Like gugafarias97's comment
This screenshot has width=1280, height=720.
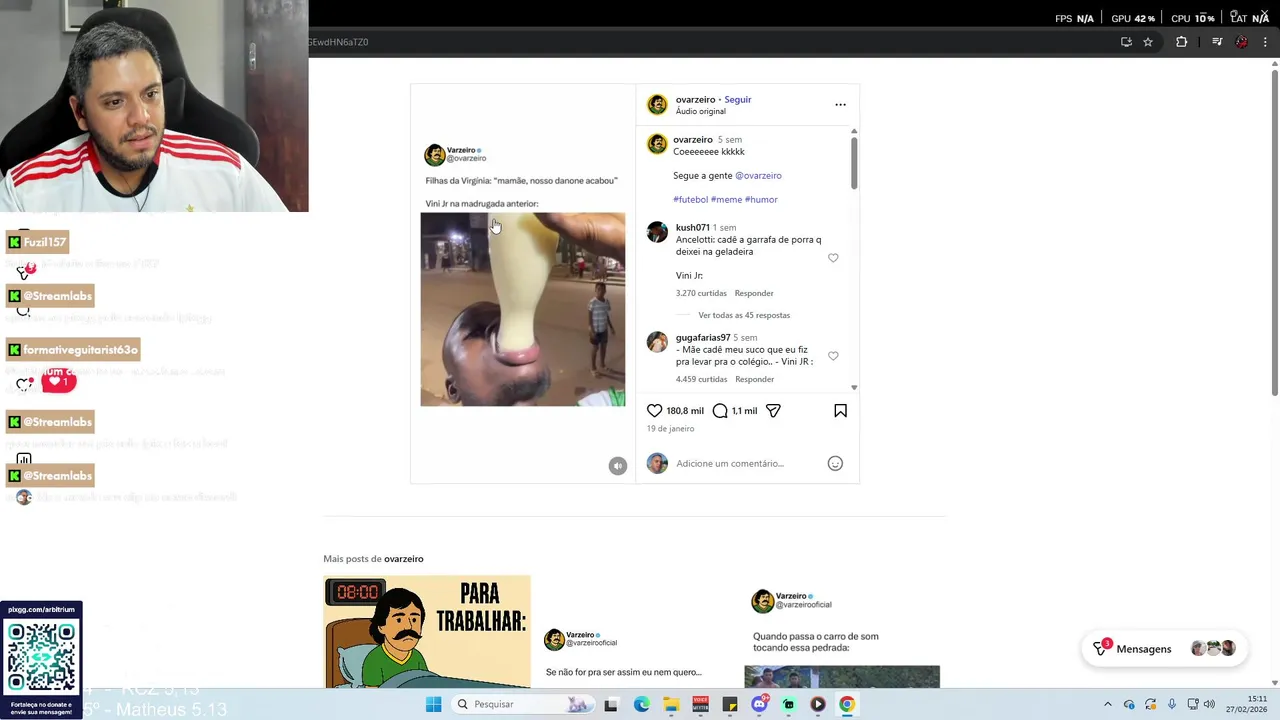pyautogui.click(x=833, y=356)
